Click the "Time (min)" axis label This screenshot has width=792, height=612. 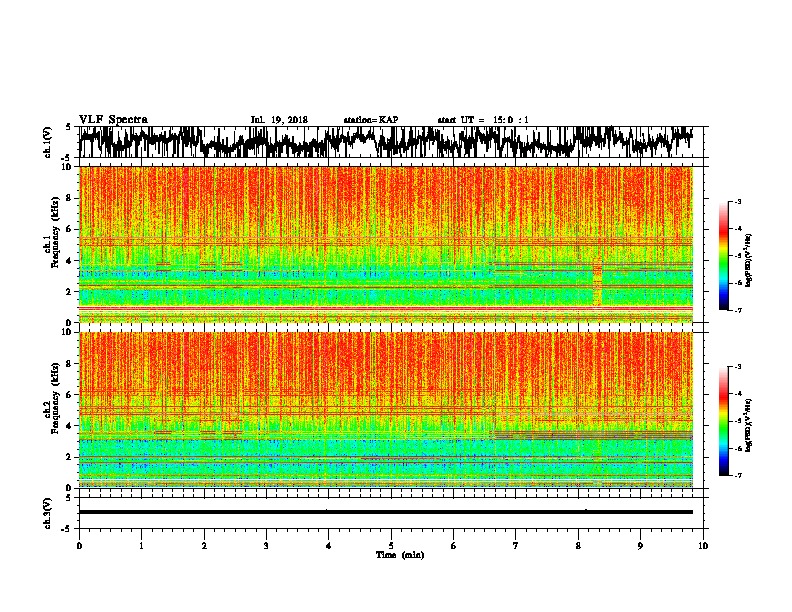[x=400, y=555]
